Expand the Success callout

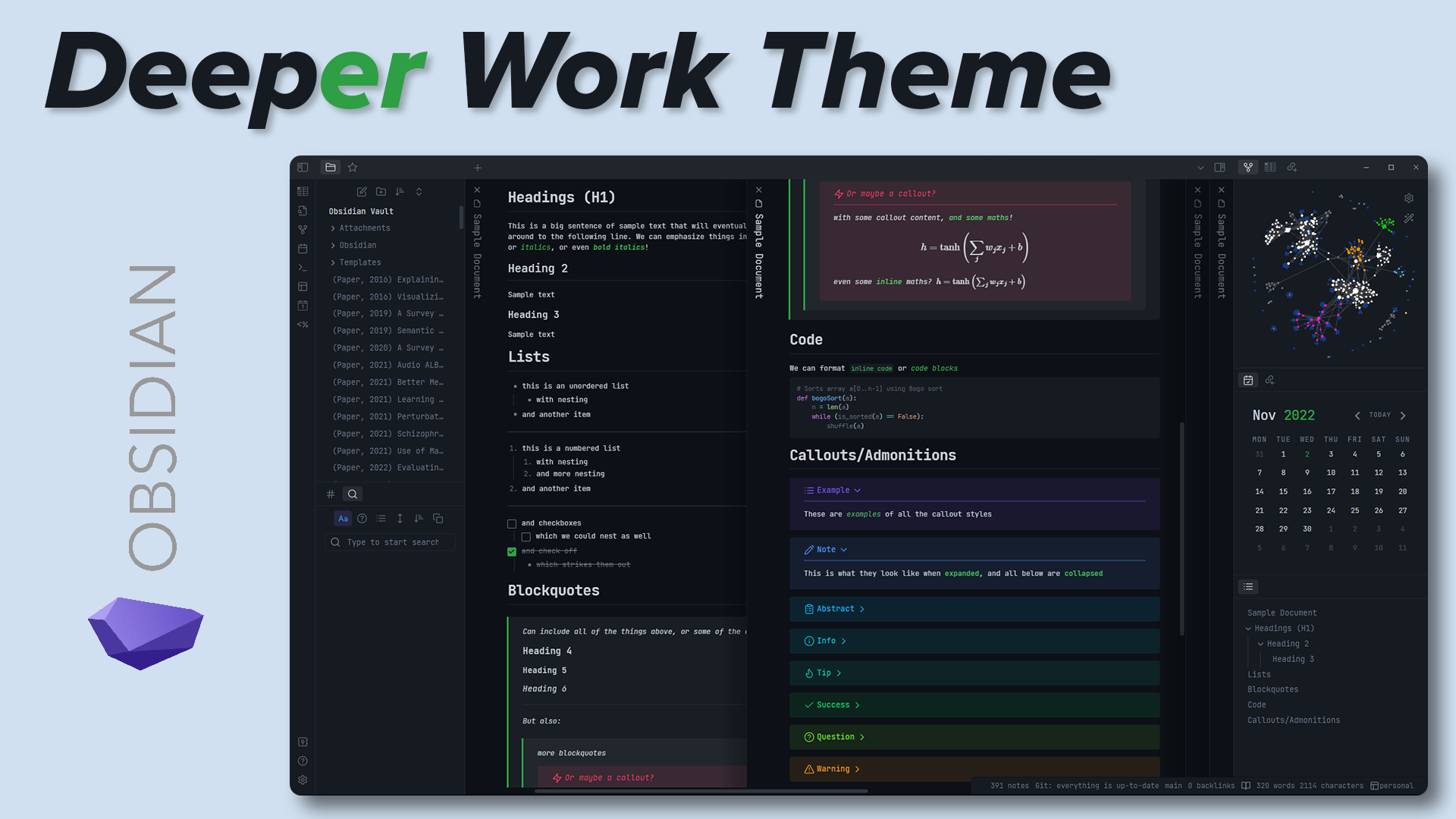858,705
